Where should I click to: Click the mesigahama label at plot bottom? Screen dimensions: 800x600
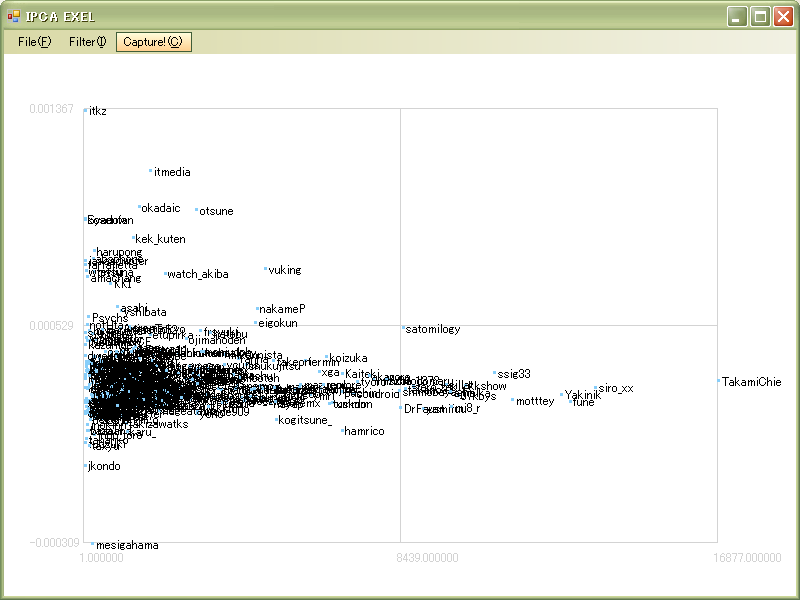(x=127, y=545)
